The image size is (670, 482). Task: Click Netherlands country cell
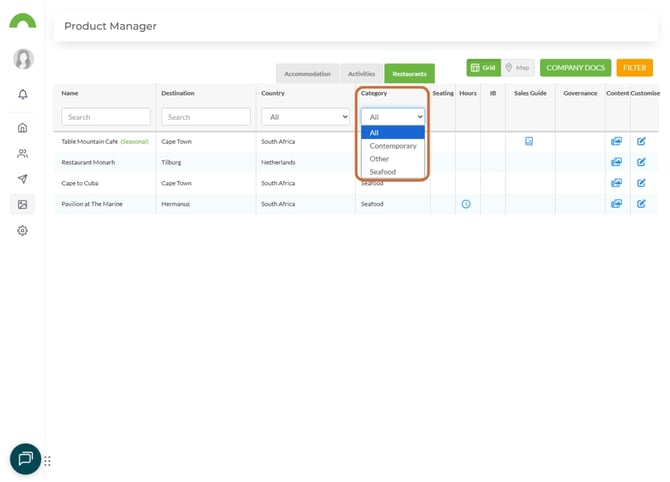click(x=278, y=162)
